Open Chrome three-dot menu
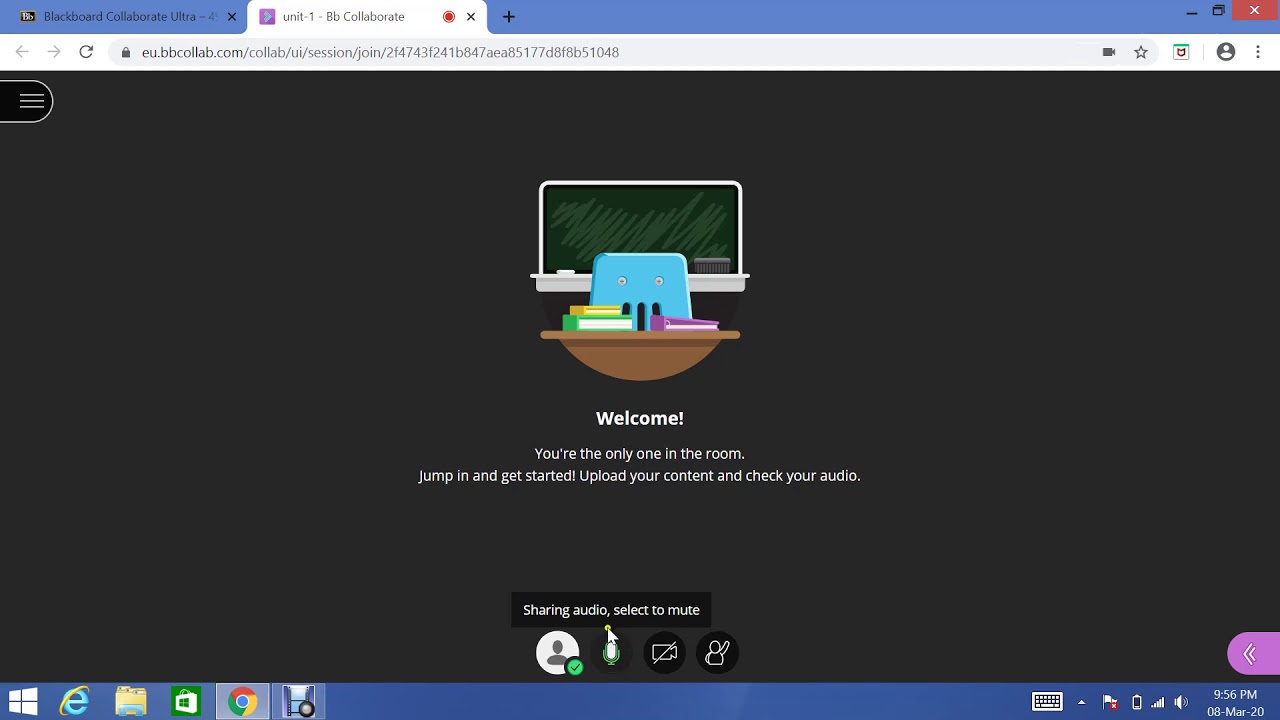The image size is (1280, 720). (1258, 52)
